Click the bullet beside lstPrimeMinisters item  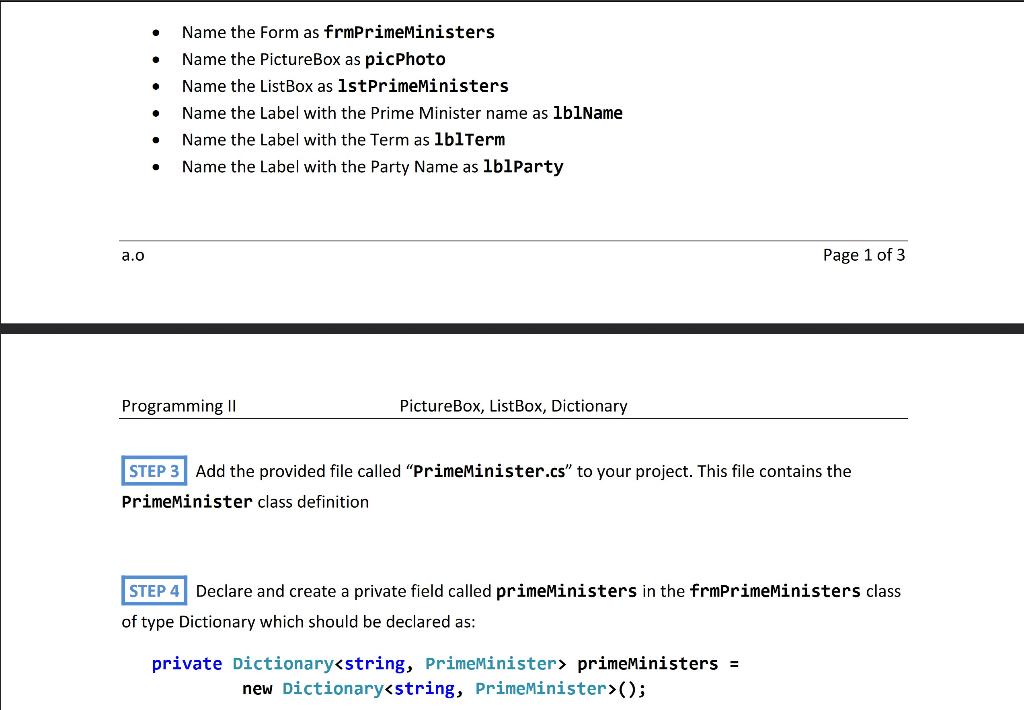coord(157,86)
